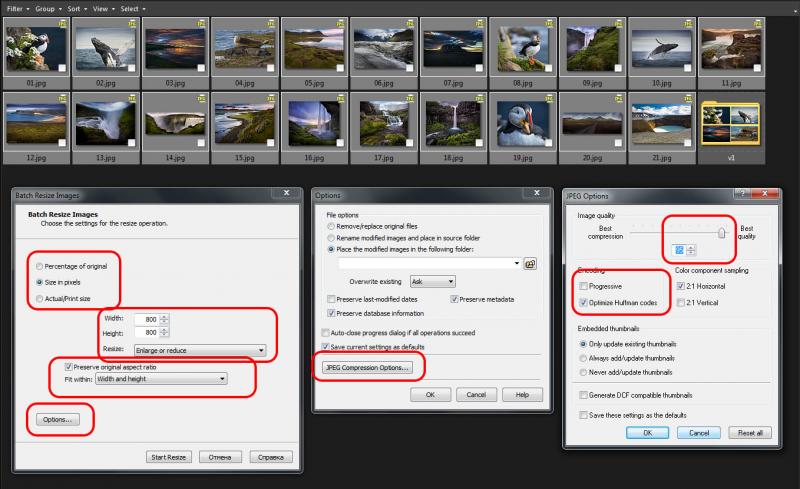Click the JPG badge on 14.jpg
The image size is (800, 489).
point(201,99)
